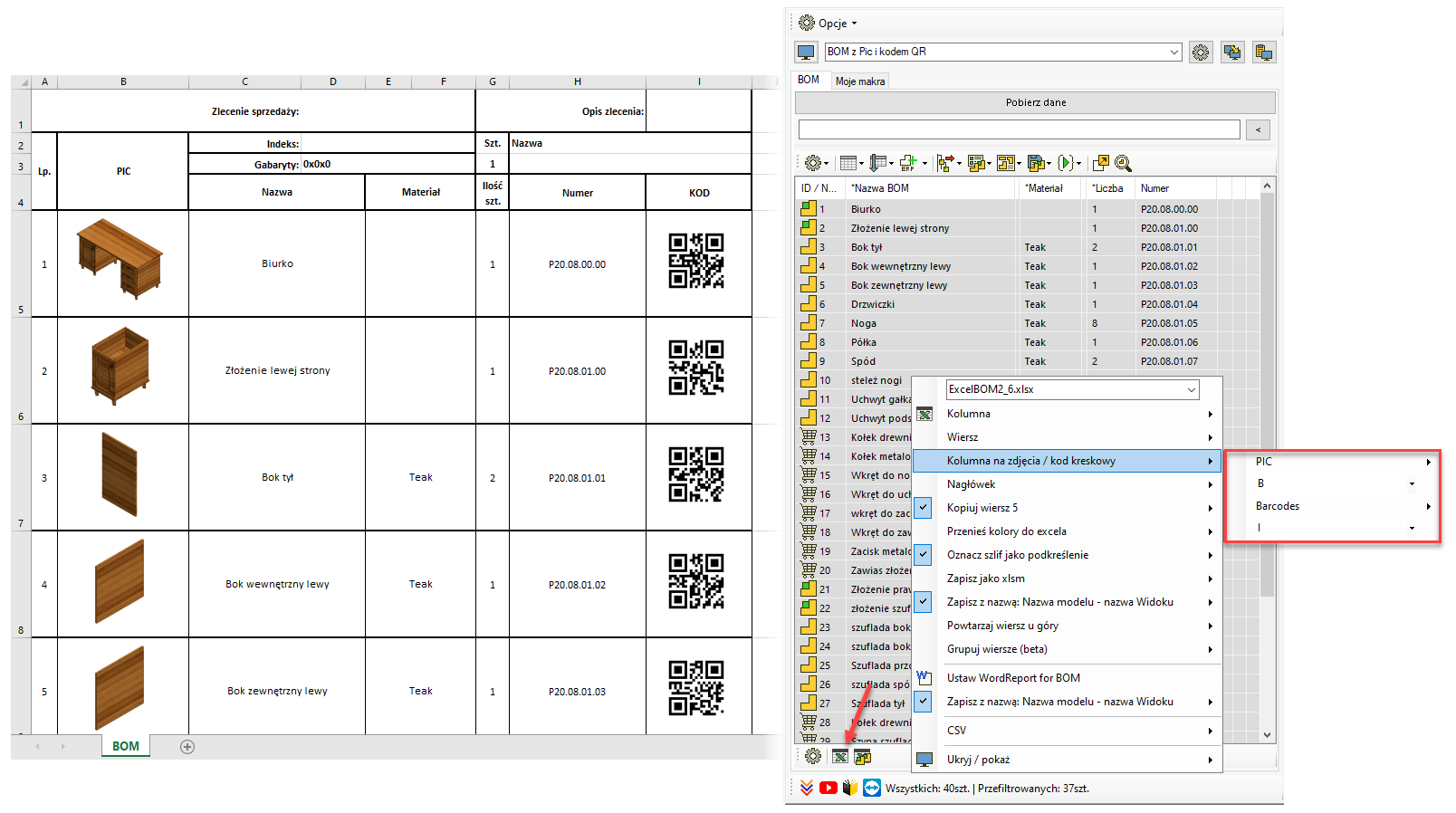The image size is (1456, 813).
Task: Open the book manual icon in status bar
Action: click(x=850, y=789)
